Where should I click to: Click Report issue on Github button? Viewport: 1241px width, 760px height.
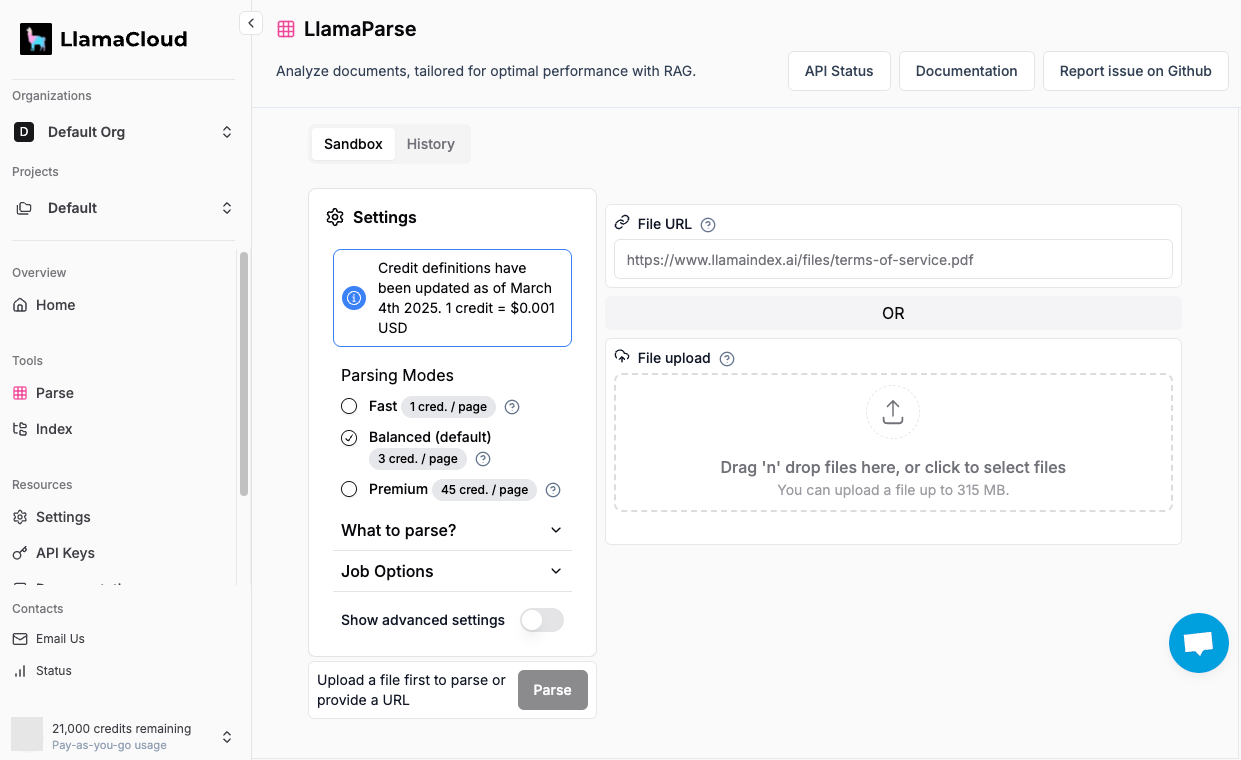pos(1135,71)
